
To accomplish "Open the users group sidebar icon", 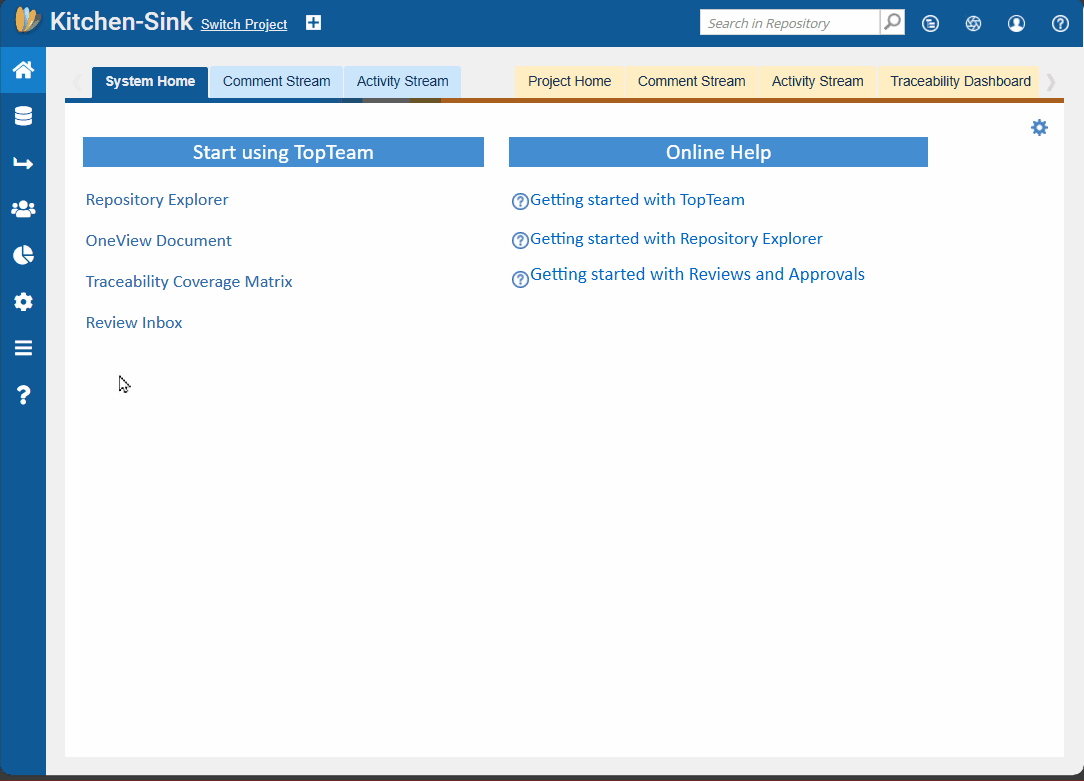I will [x=24, y=209].
